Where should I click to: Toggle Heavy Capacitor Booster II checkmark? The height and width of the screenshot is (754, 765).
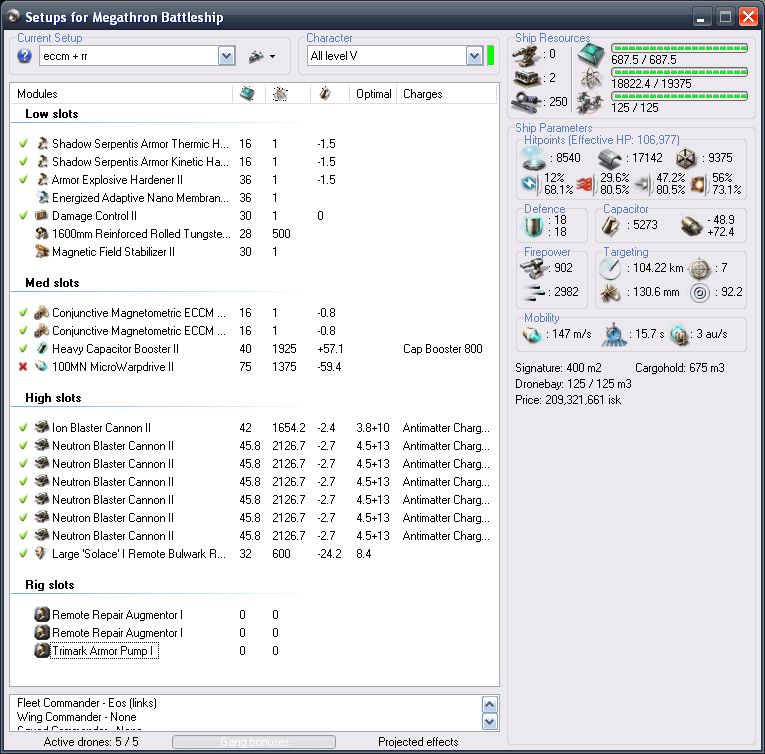click(23, 348)
